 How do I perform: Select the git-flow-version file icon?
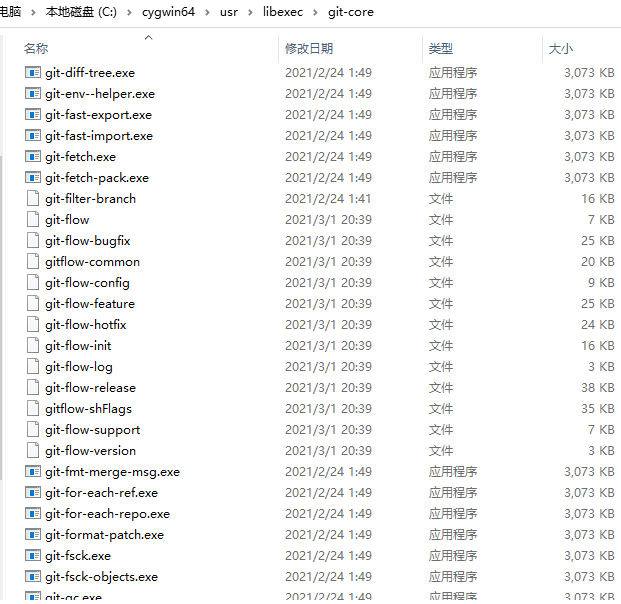point(33,451)
